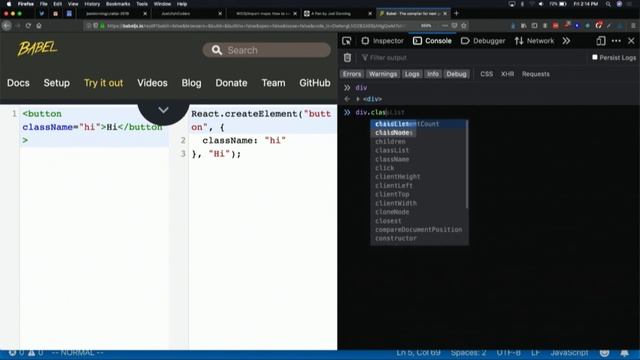Clear console output with trash icon
The image size is (640, 360).
(x=347, y=58)
